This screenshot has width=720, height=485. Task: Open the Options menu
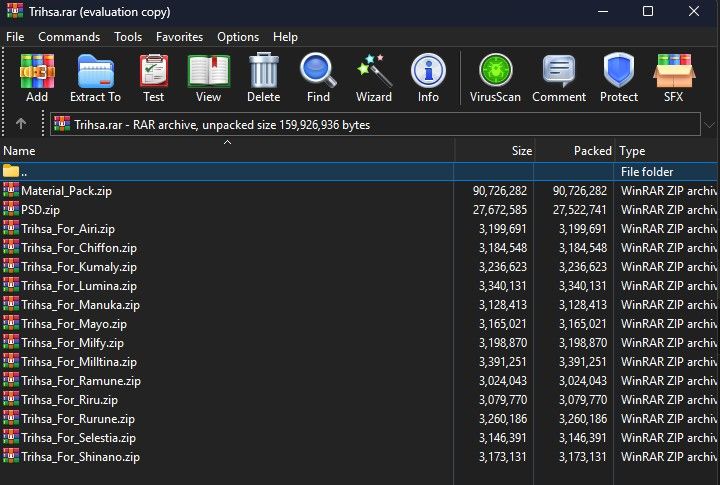coord(238,37)
